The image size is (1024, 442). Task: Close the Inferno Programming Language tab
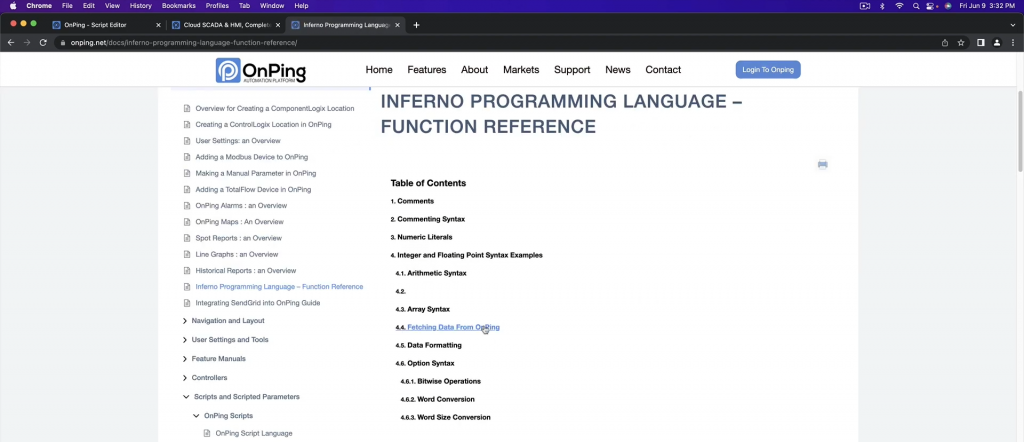pos(397,25)
